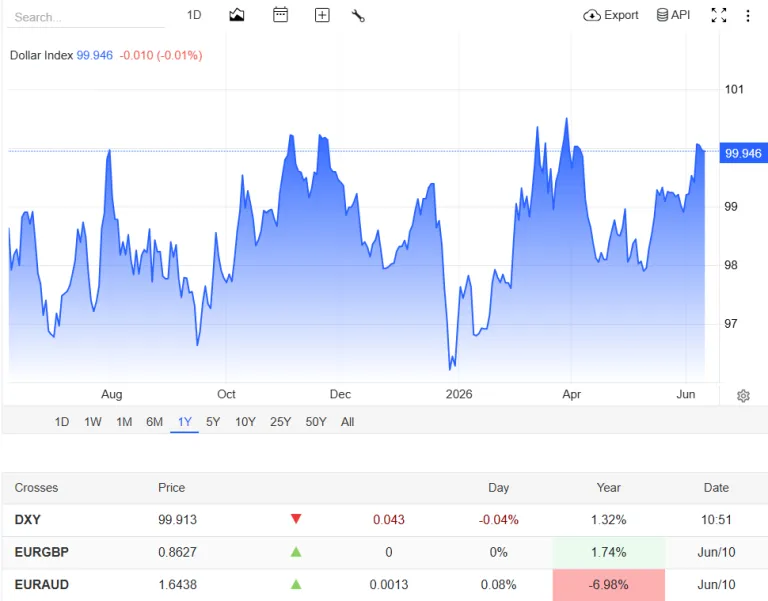Open the calendar date range icon

[280, 15]
